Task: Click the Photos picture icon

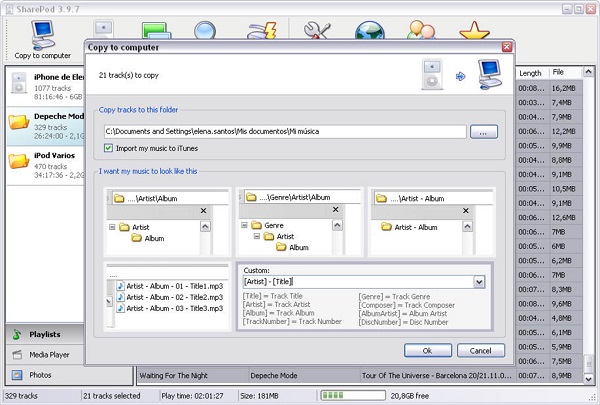Action: click(17, 375)
